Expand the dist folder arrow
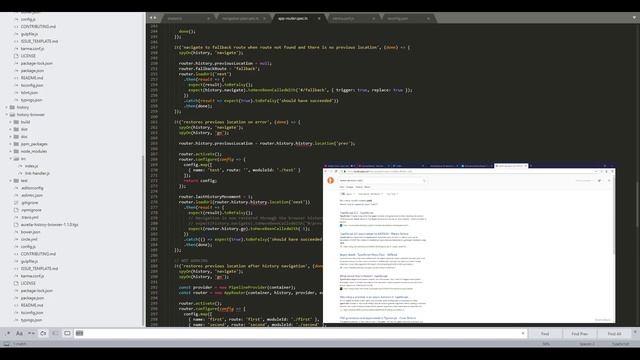The width and height of the screenshot is (640, 360). click(11, 129)
